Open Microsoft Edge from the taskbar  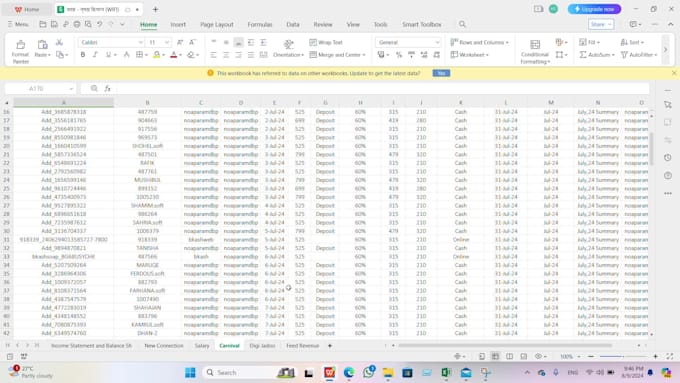tap(349, 372)
